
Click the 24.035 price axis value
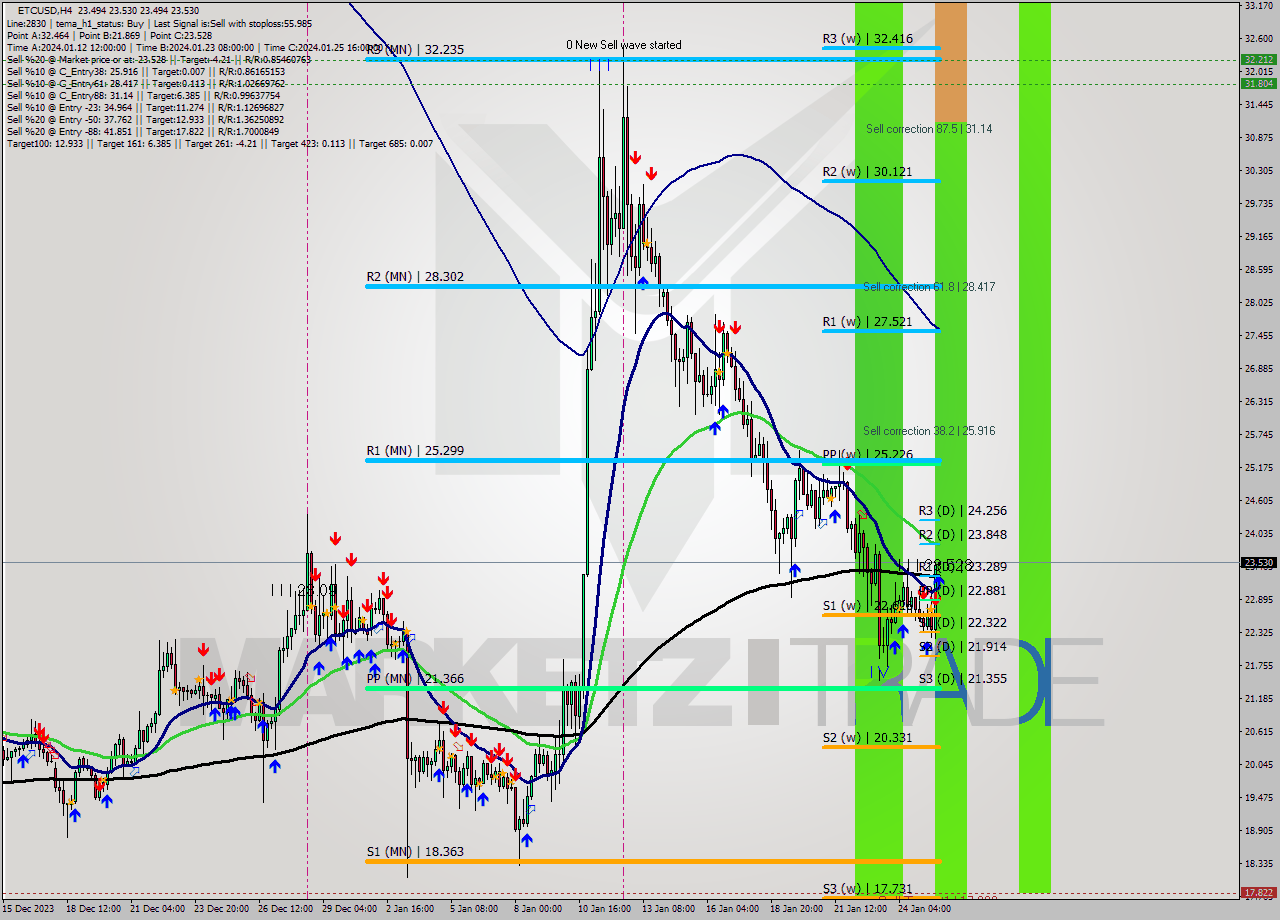1258,534
